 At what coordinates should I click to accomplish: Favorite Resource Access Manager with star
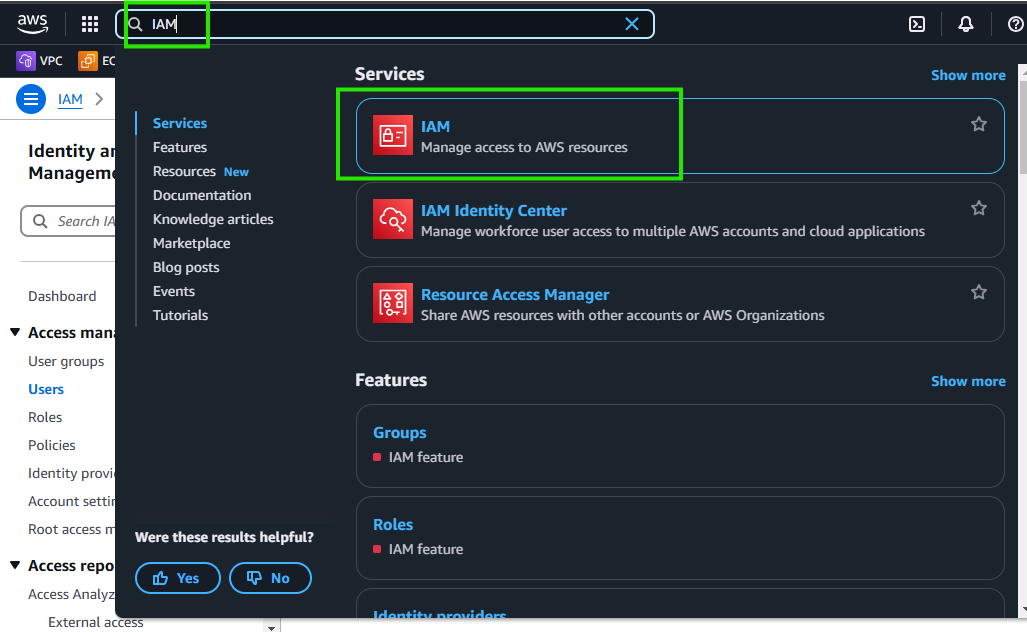pyautogui.click(x=979, y=291)
